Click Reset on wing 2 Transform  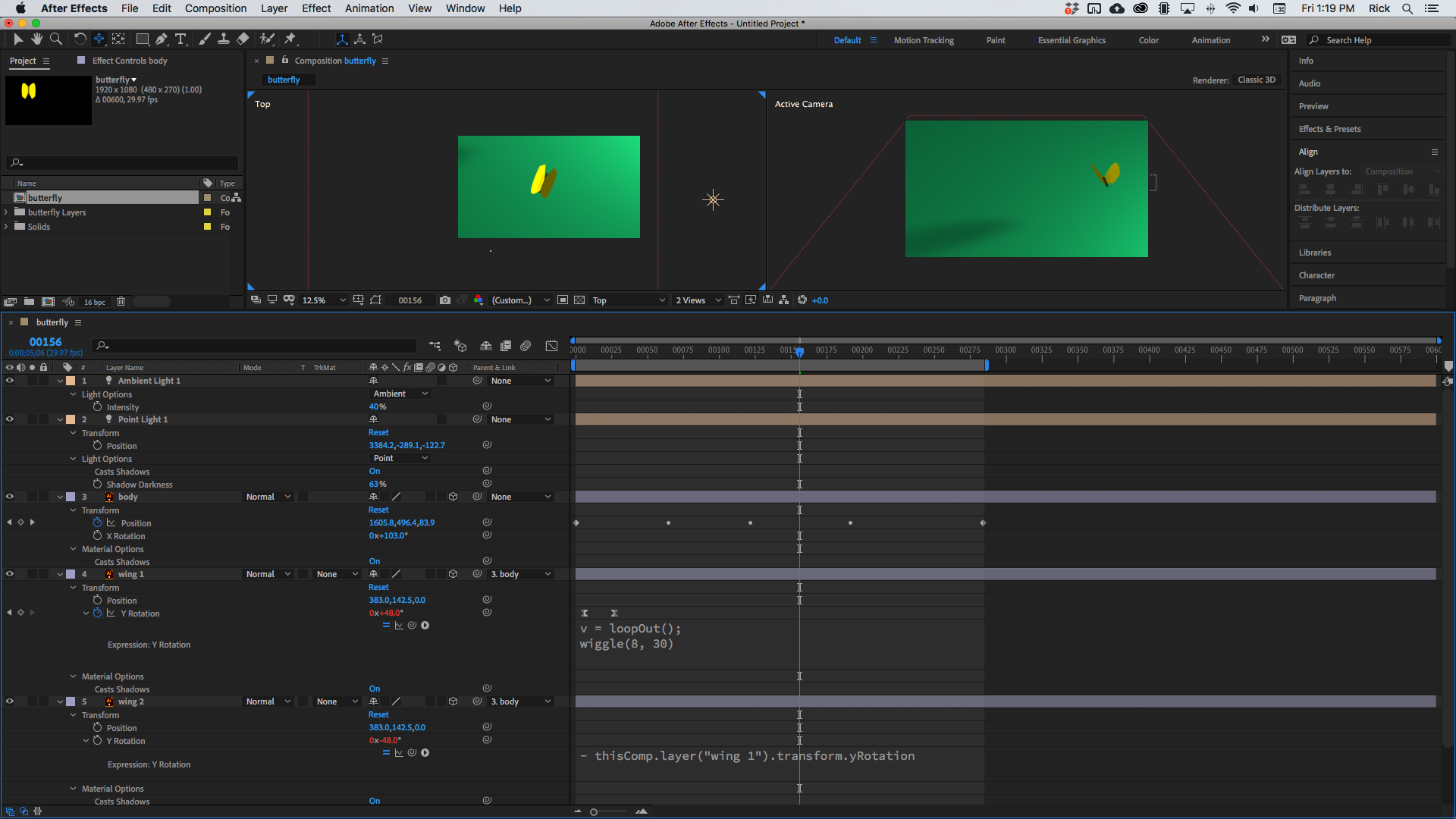click(378, 714)
